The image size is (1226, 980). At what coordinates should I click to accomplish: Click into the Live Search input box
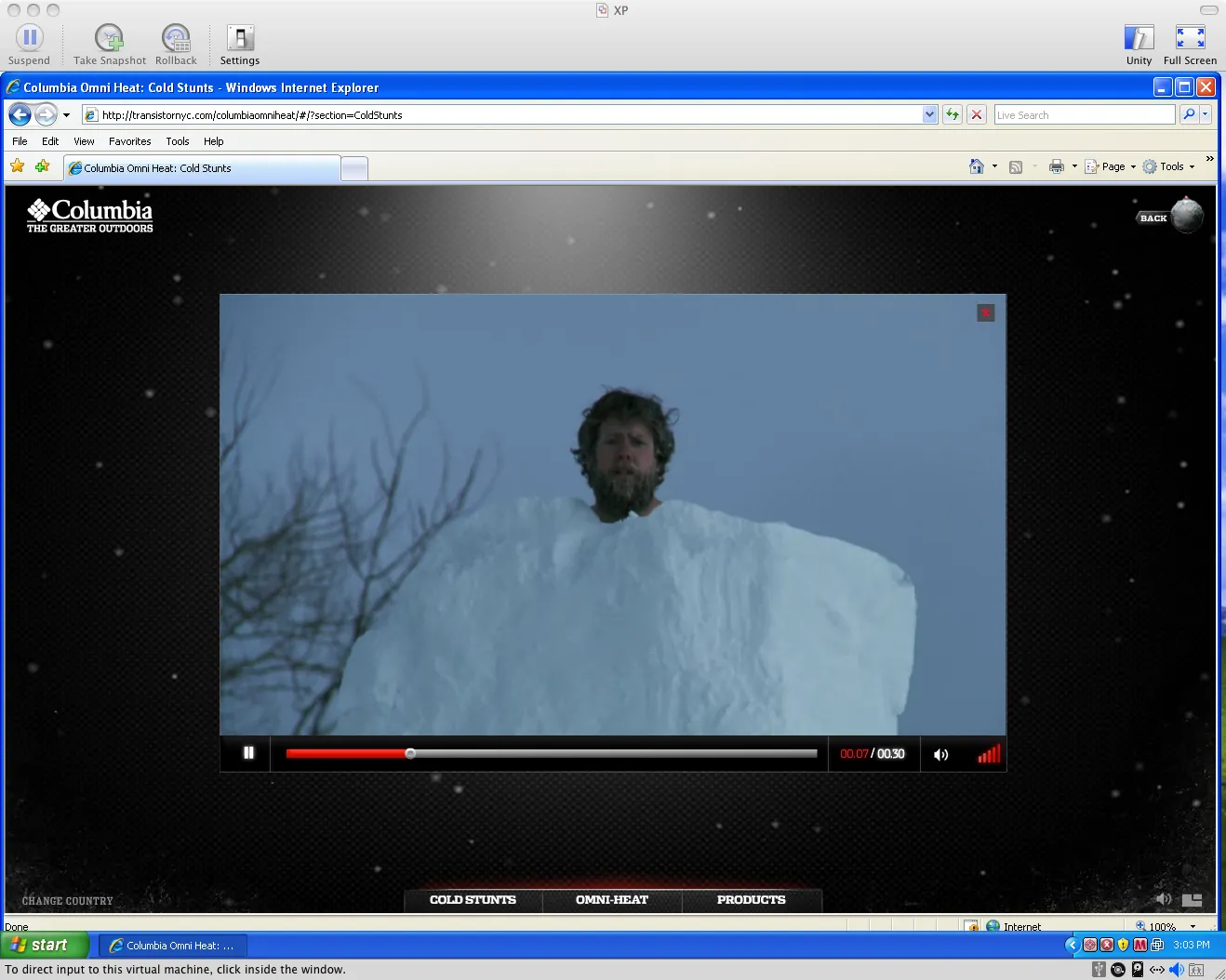(x=1084, y=114)
